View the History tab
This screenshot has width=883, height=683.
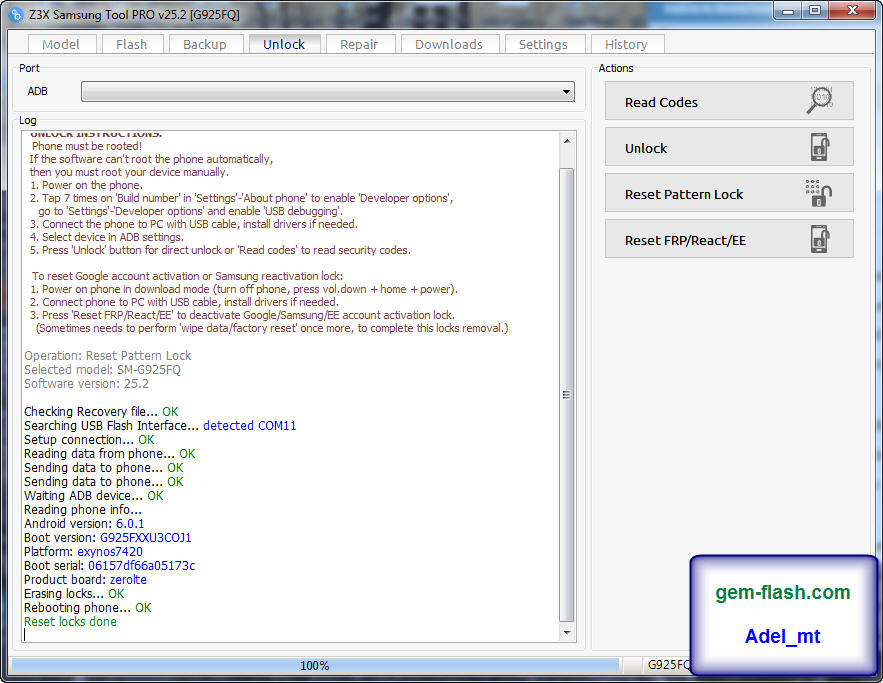coord(626,44)
